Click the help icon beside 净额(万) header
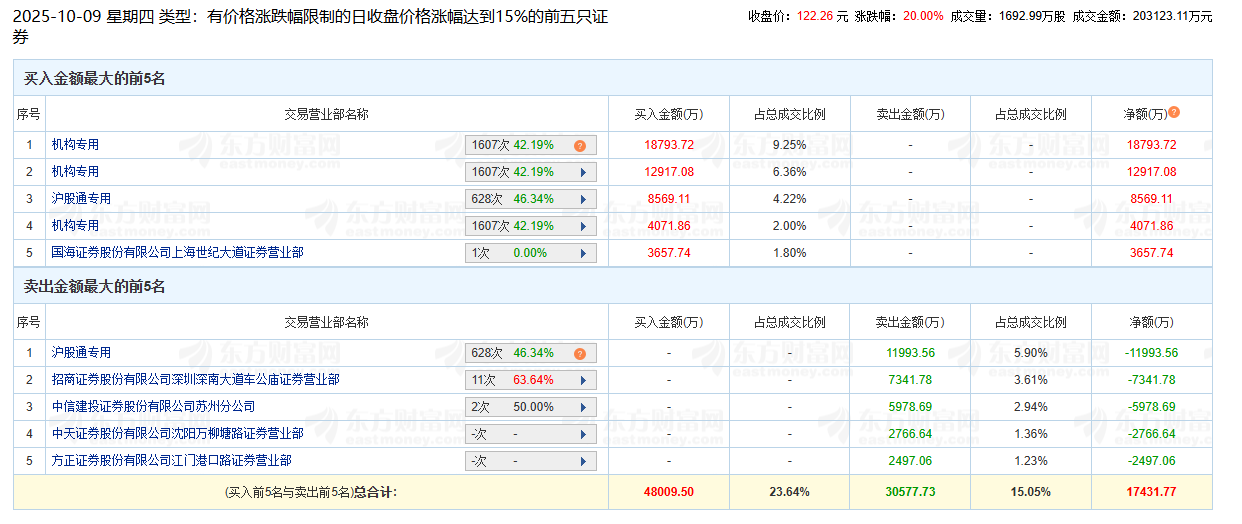The height and width of the screenshot is (524, 1242). click(1174, 113)
